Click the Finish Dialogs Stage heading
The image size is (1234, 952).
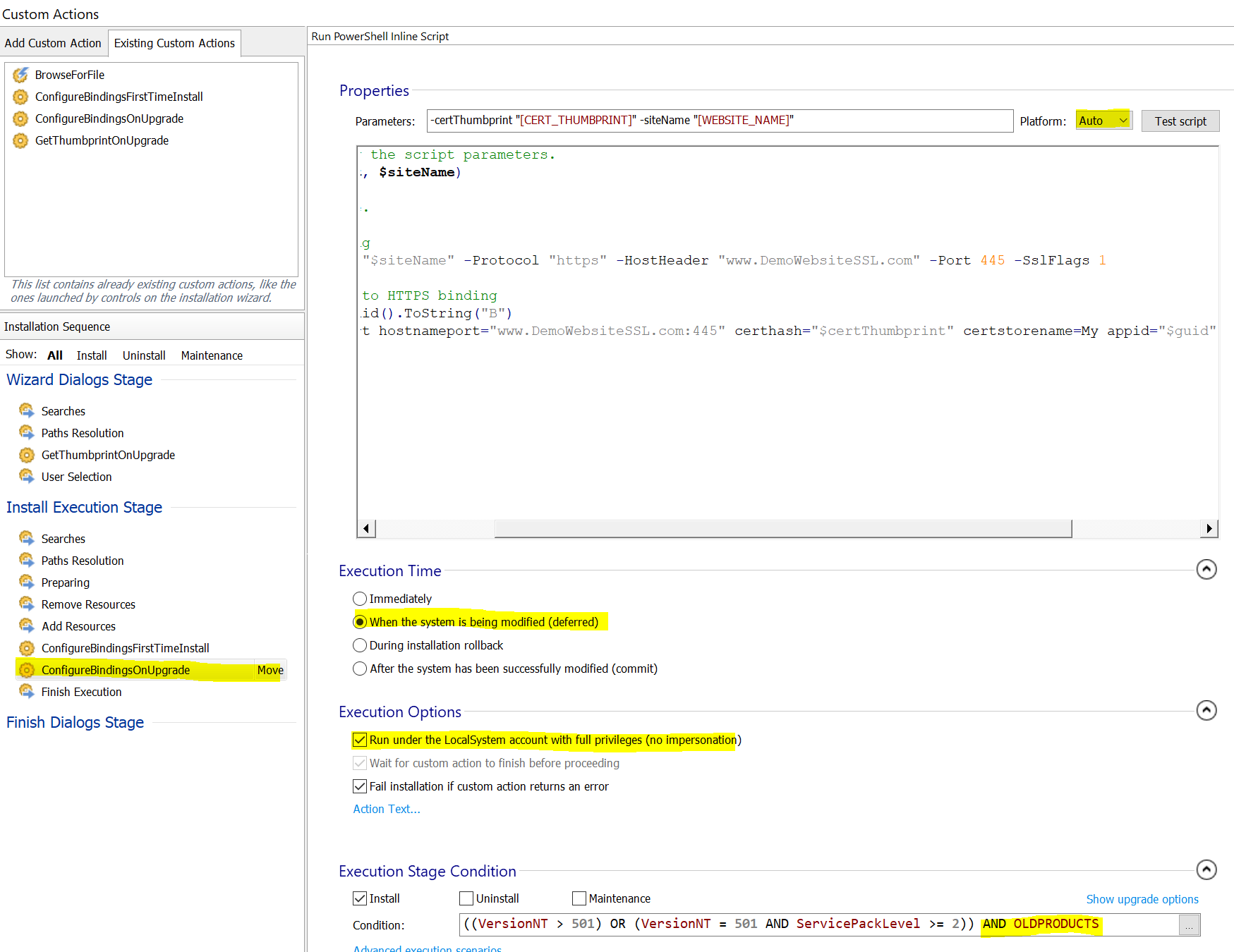(75, 722)
